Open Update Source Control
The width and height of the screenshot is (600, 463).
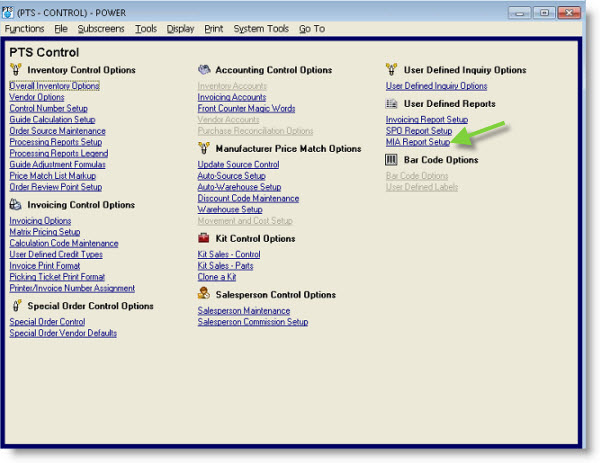(238, 165)
